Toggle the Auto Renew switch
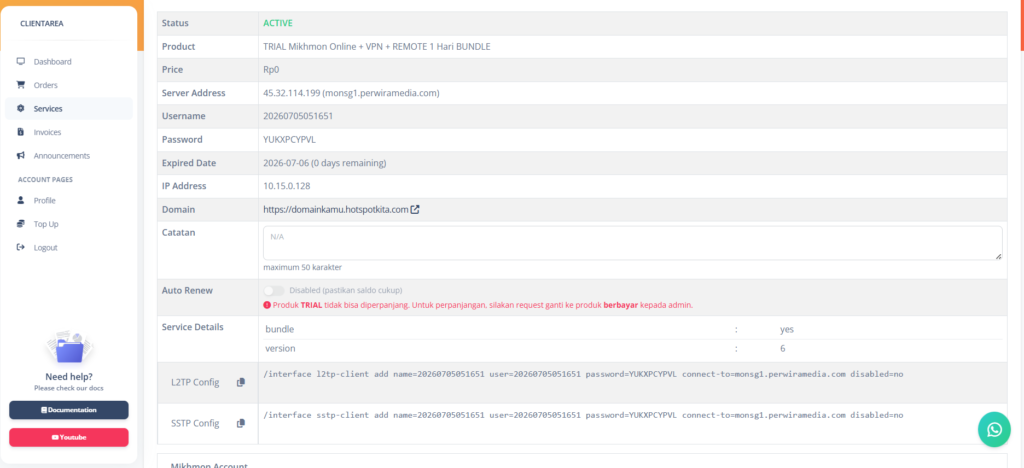 (274, 290)
